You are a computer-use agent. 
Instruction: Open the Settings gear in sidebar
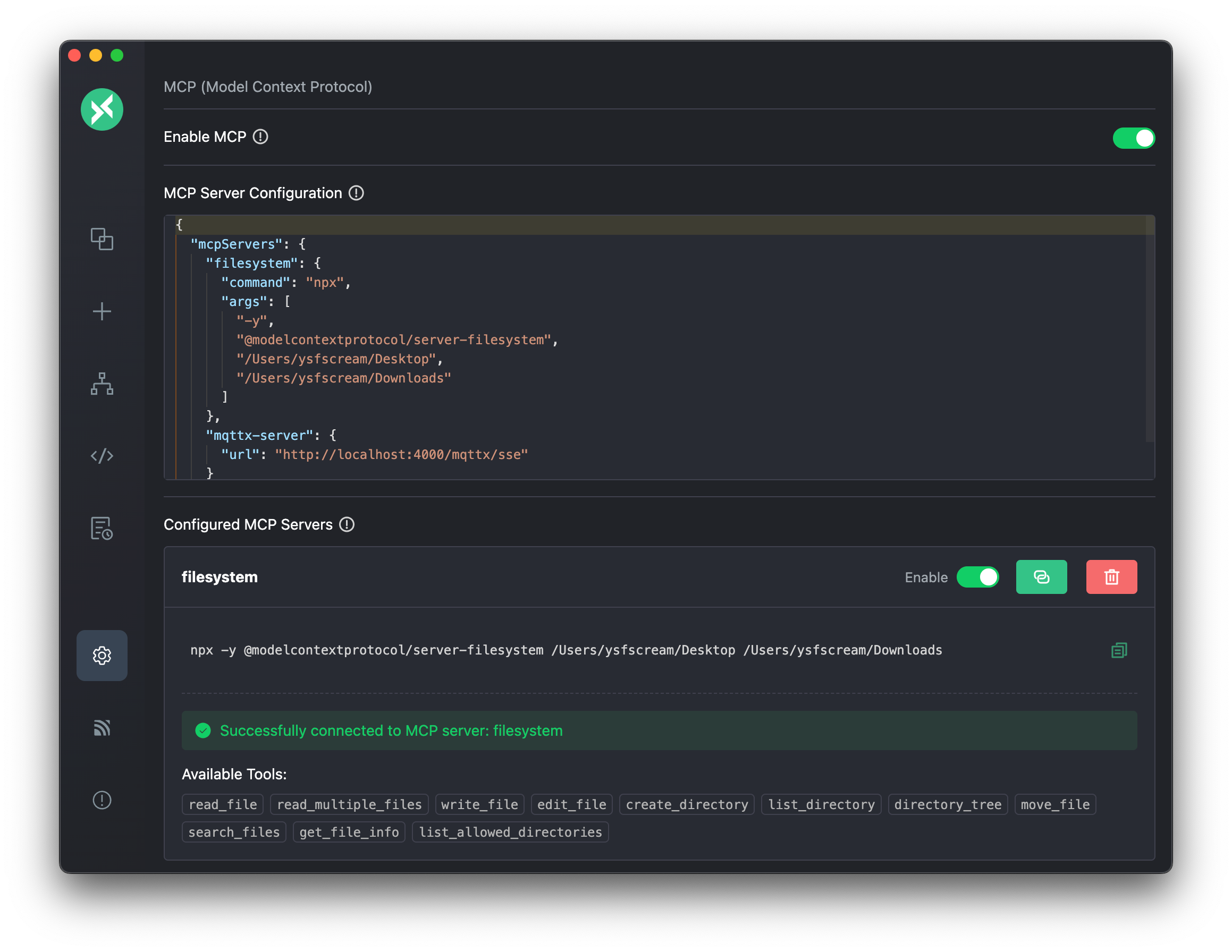[x=102, y=656]
